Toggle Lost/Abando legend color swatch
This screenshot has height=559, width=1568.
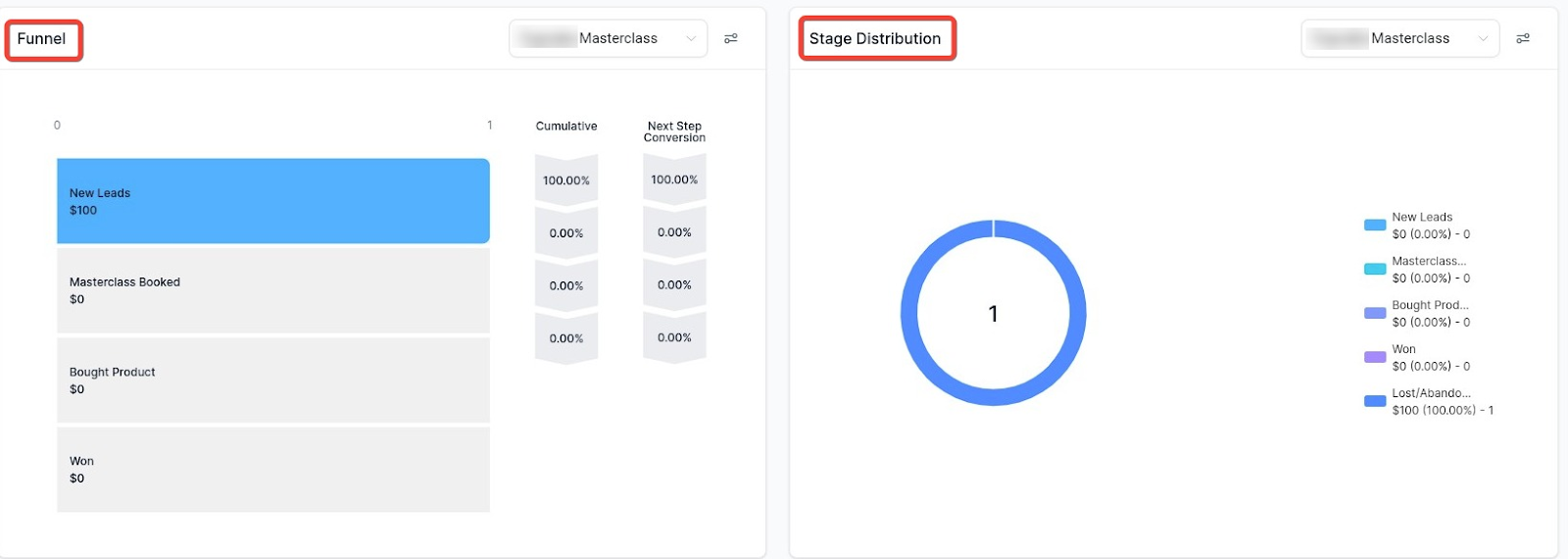click(1375, 401)
